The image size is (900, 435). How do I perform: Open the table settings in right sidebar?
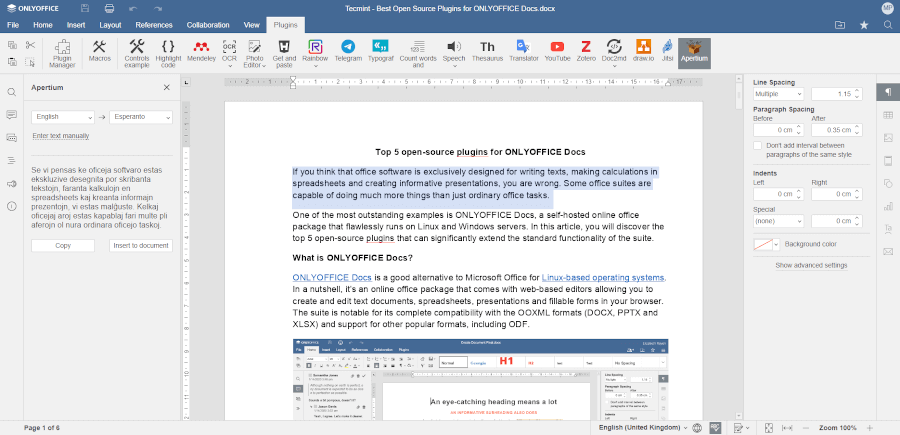(x=889, y=115)
